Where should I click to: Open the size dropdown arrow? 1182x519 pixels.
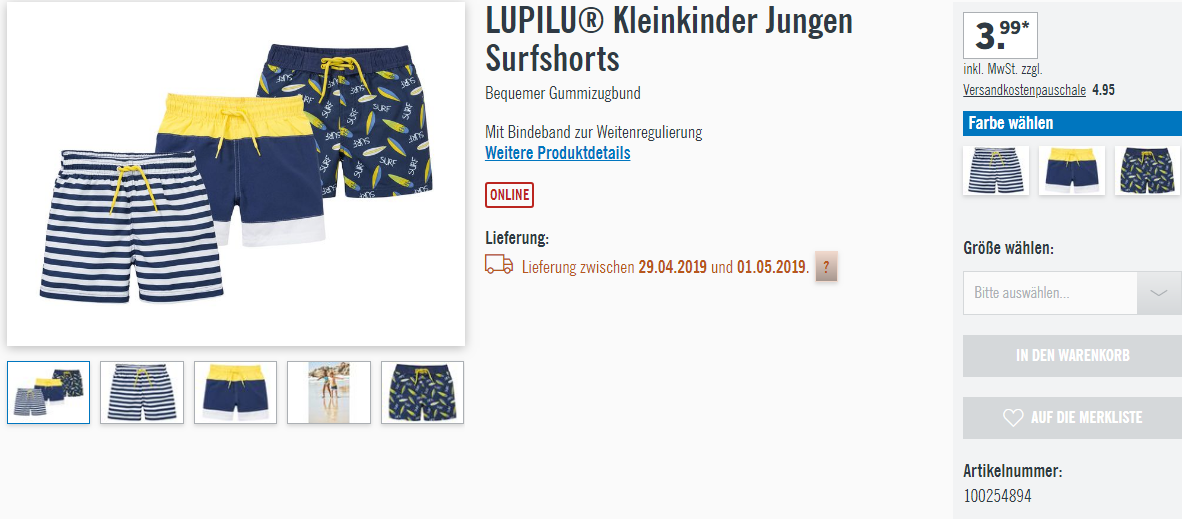(x=1159, y=293)
